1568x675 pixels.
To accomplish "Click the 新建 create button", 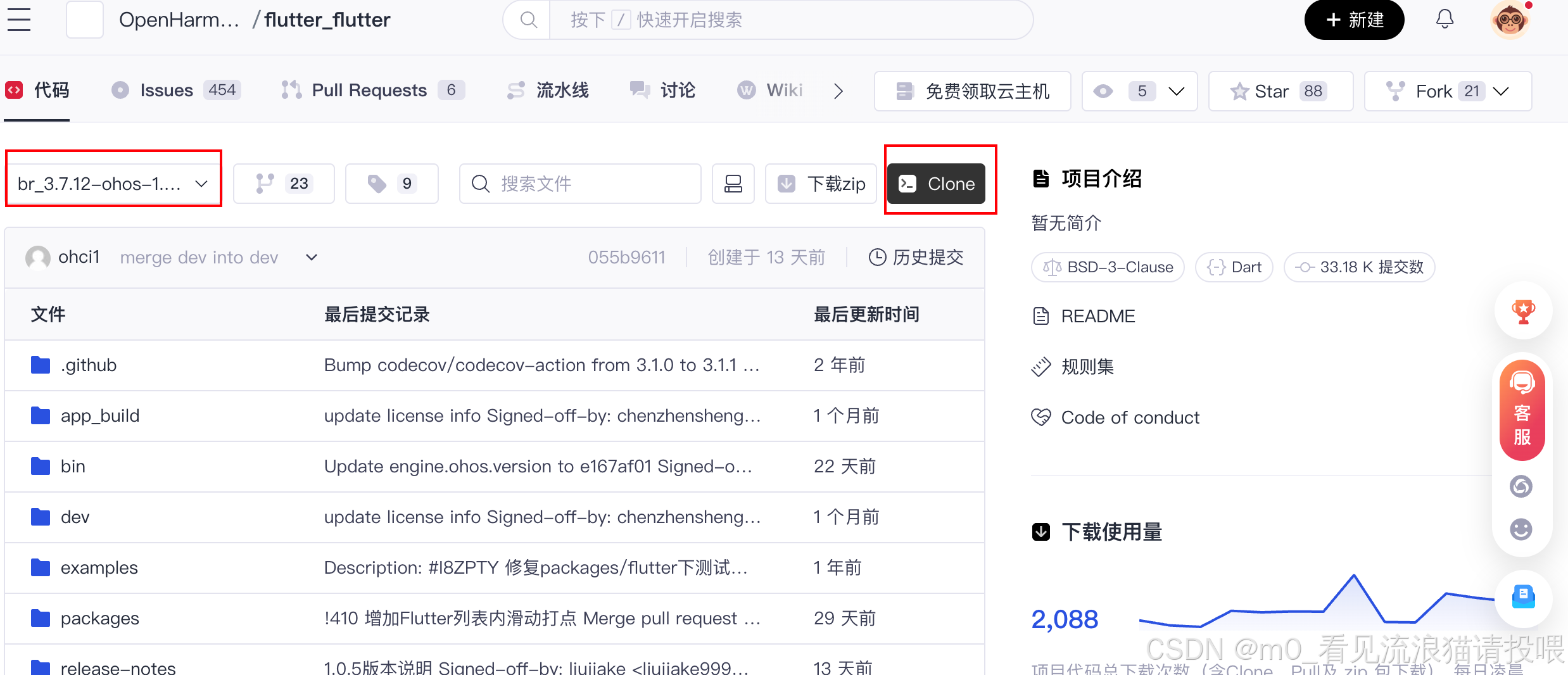I will click(1354, 20).
